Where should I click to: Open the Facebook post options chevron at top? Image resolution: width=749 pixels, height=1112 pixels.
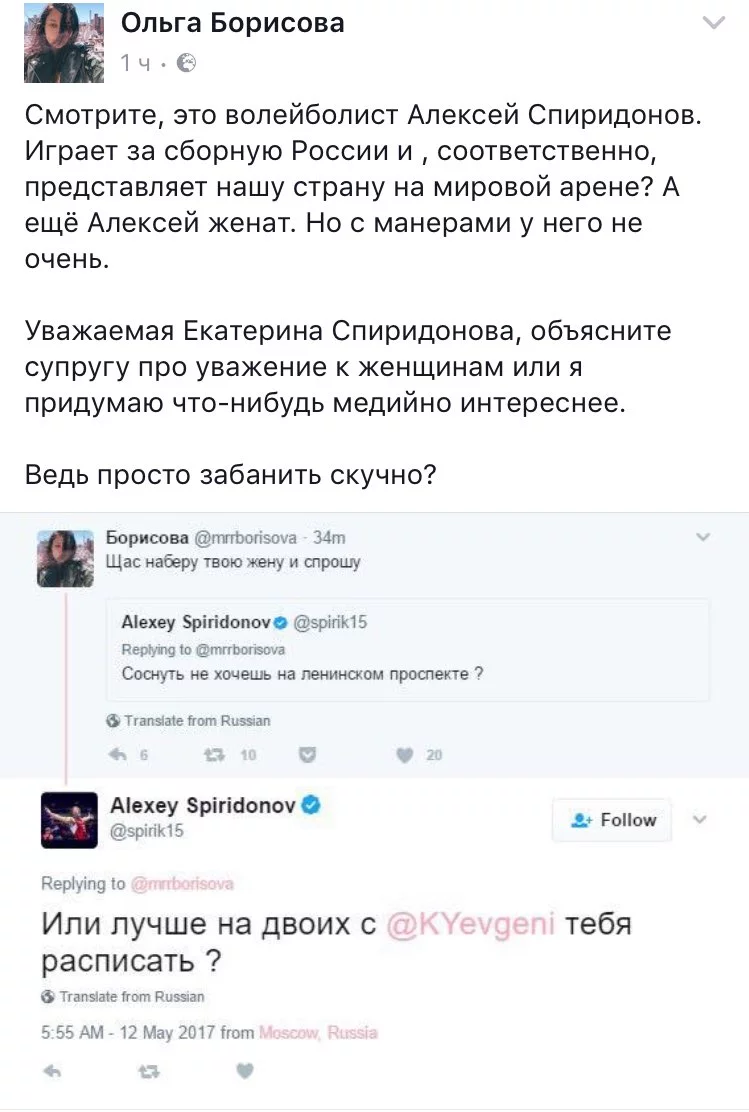(x=714, y=24)
